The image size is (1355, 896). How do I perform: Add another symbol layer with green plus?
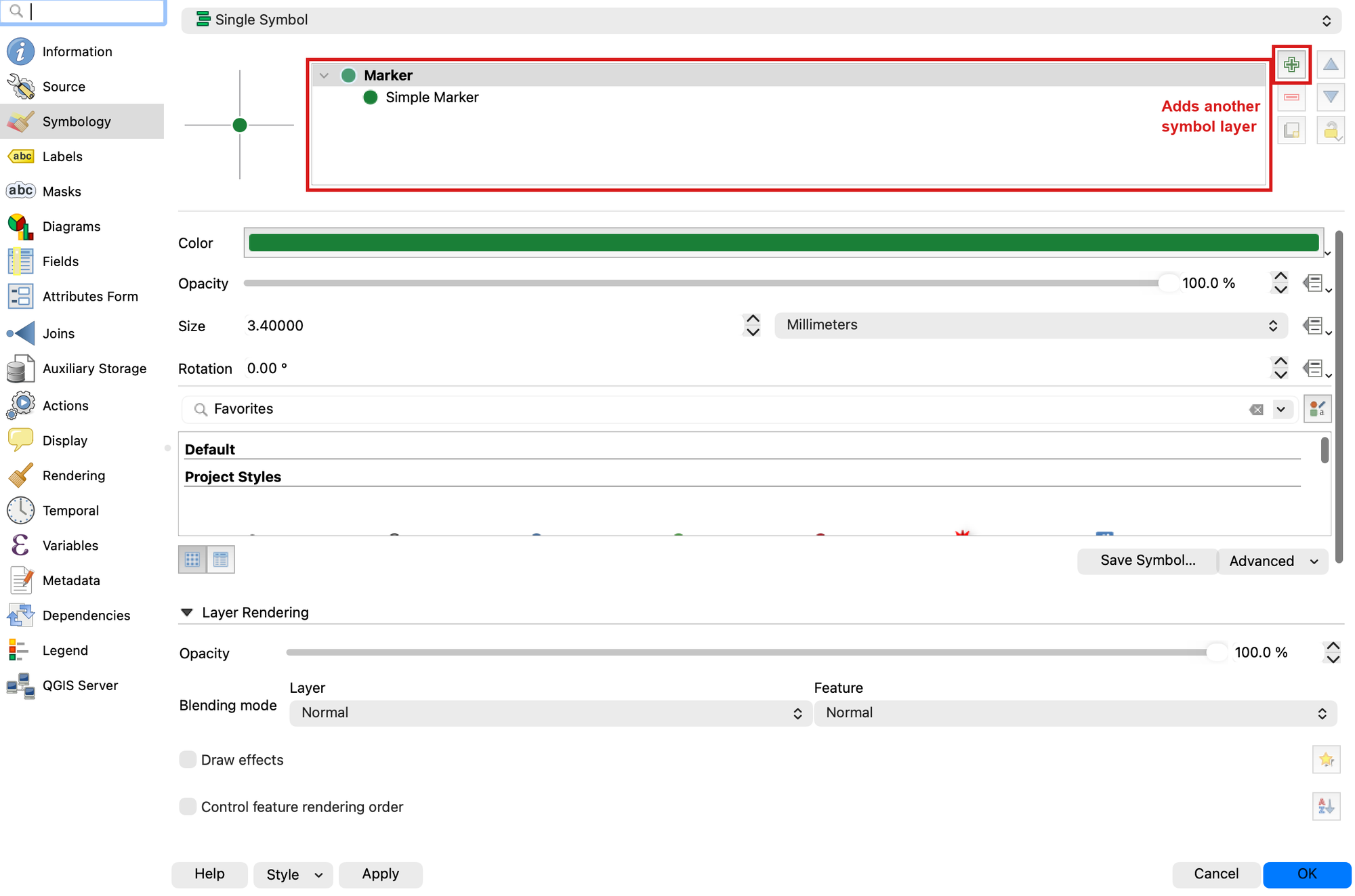pos(1291,65)
